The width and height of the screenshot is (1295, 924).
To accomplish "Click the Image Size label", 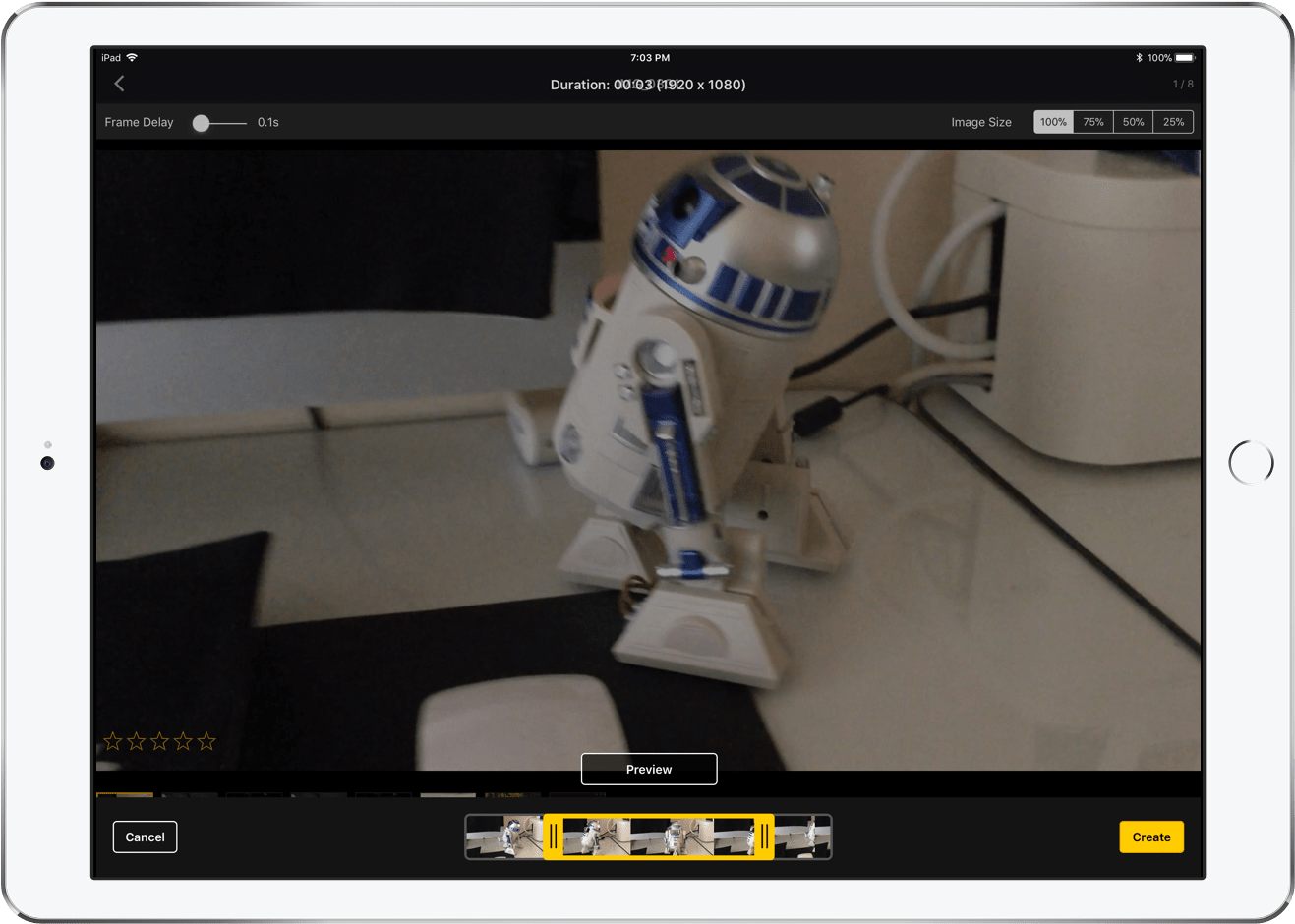I will (981, 123).
